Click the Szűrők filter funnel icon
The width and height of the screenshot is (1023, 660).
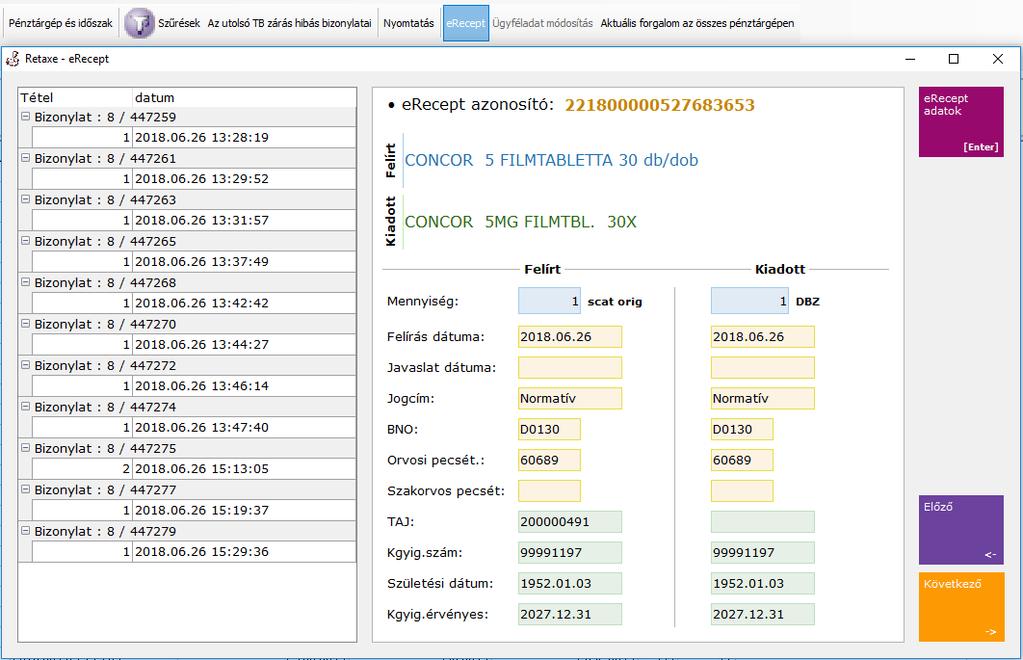[x=139, y=23]
